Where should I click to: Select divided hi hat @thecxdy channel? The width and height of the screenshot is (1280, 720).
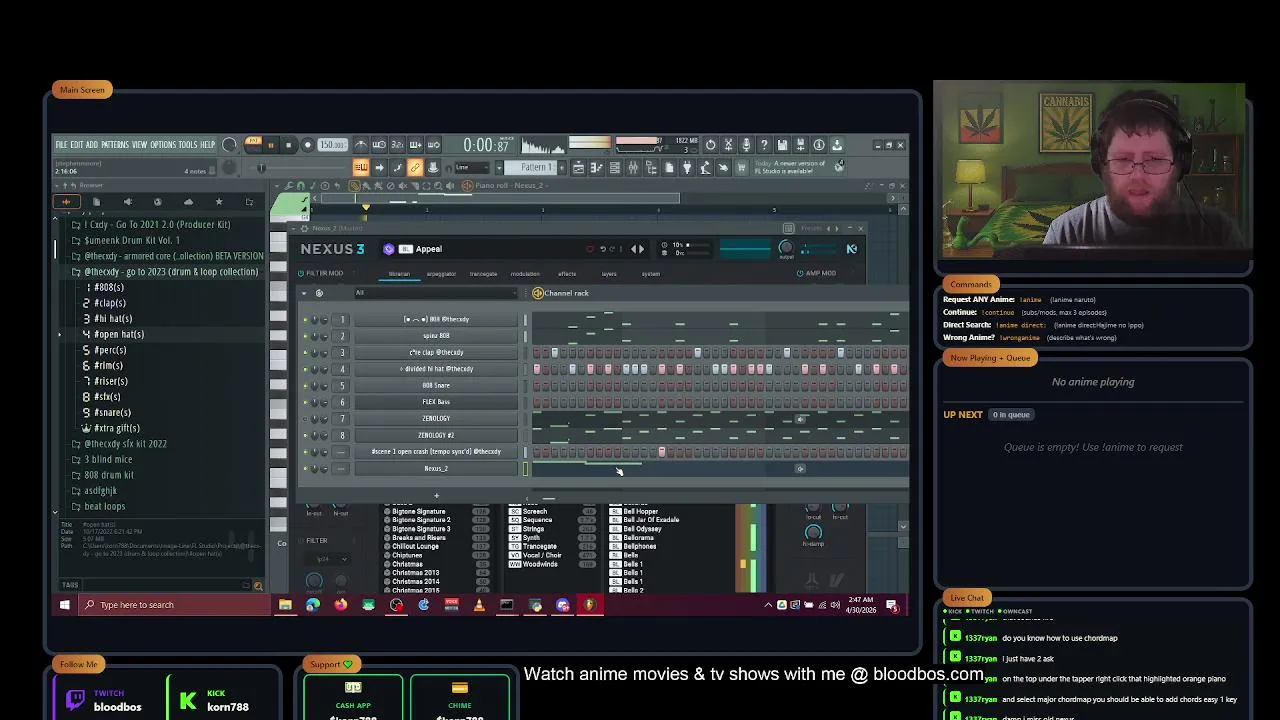coord(436,369)
